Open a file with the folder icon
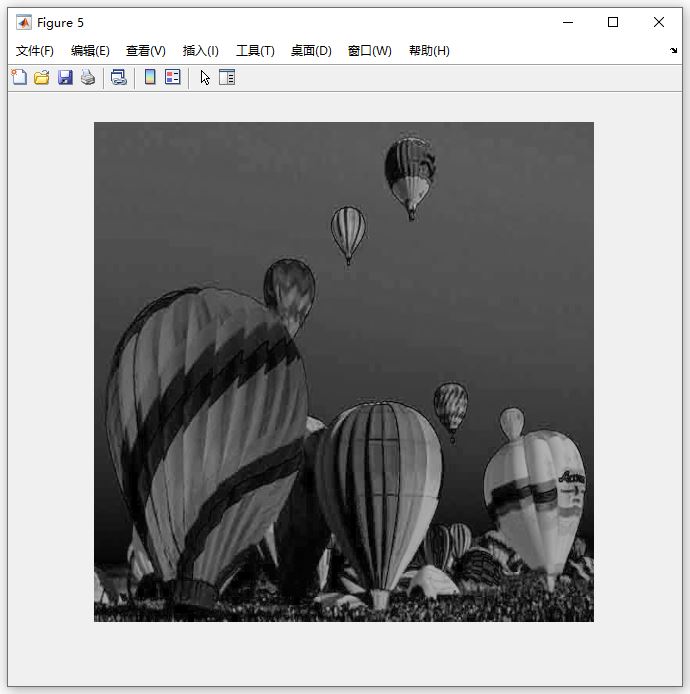The width and height of the screenshot is (690, 694). pos(42,77)
